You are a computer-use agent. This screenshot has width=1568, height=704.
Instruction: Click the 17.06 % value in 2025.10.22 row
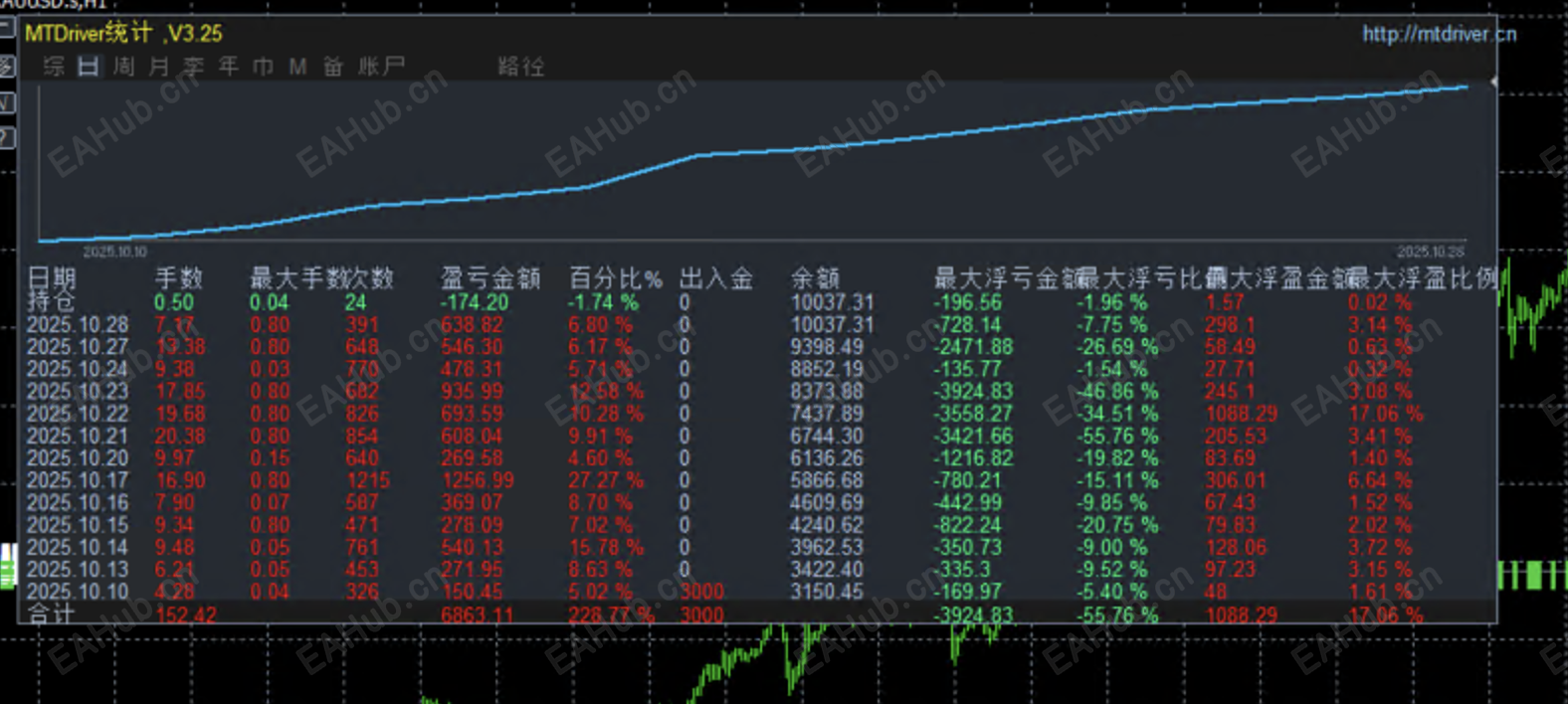1386,414
